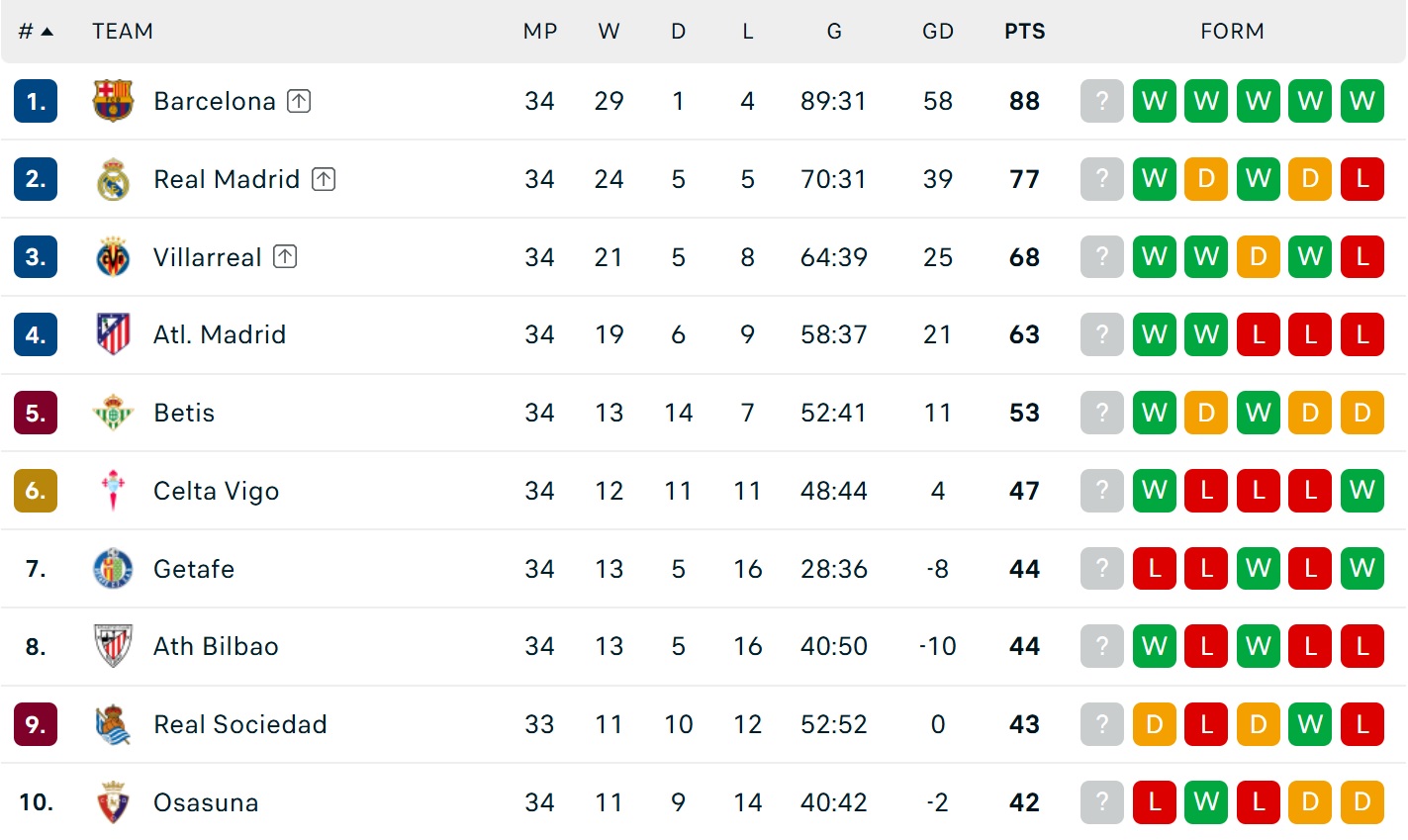
Task: Sort table by the # rank column
Action: click(36, 32)
